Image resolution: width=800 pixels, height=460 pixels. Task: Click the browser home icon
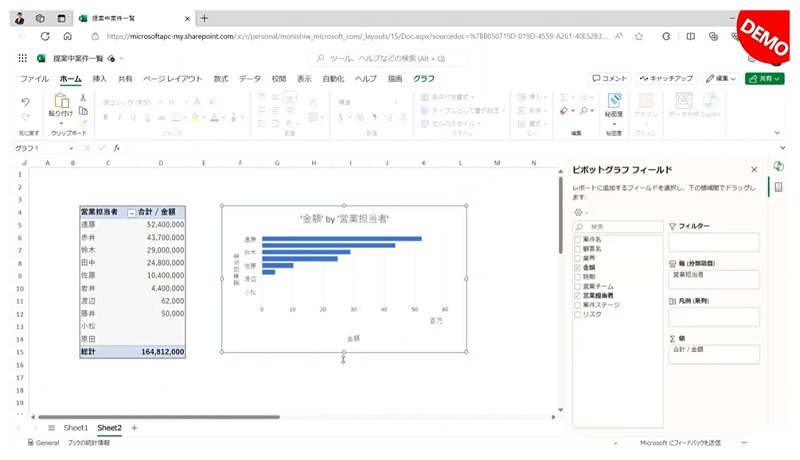[x=67, y=36]
